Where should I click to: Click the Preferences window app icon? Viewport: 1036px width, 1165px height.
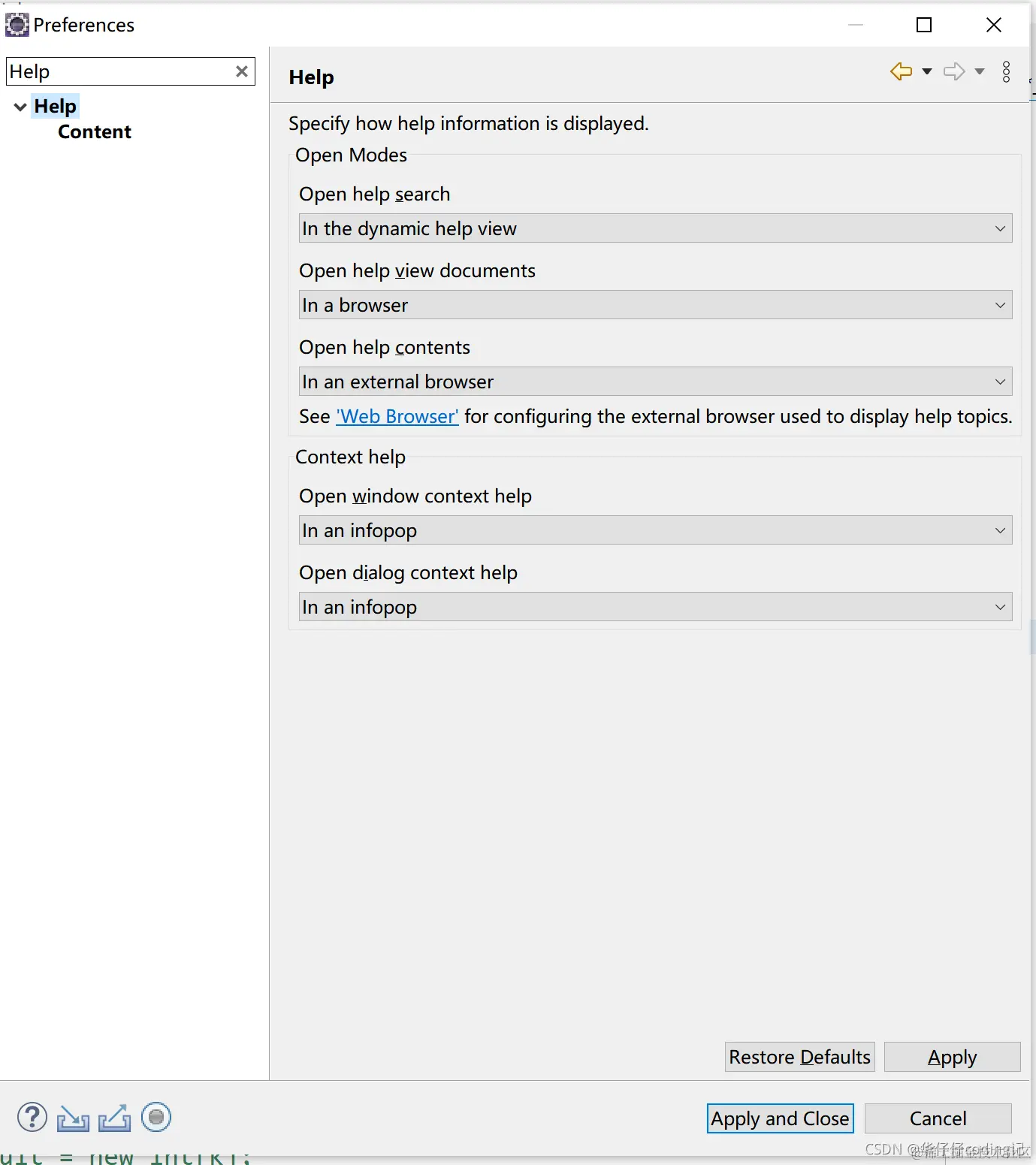17,25
